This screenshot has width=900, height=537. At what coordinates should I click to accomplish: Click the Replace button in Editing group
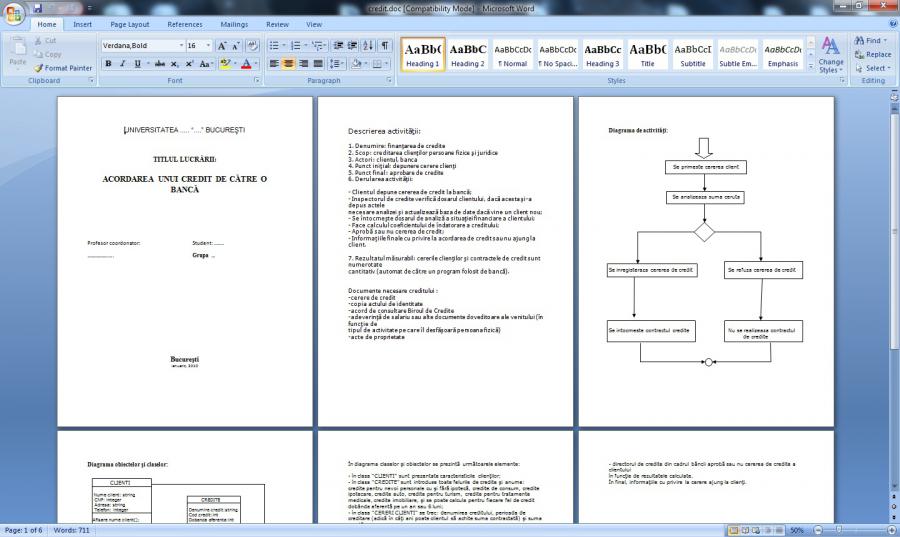pos(872,55)
